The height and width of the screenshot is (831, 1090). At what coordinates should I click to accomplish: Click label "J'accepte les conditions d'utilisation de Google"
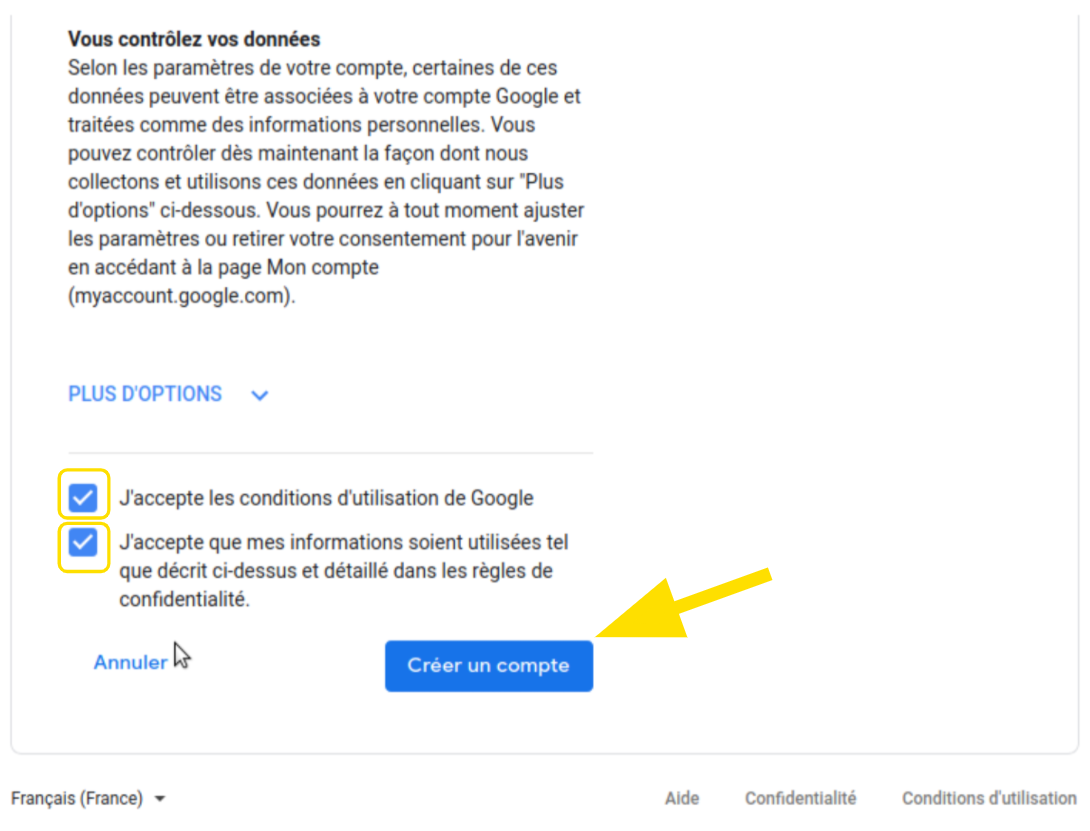pyautogui.click(x=327, y=498)
